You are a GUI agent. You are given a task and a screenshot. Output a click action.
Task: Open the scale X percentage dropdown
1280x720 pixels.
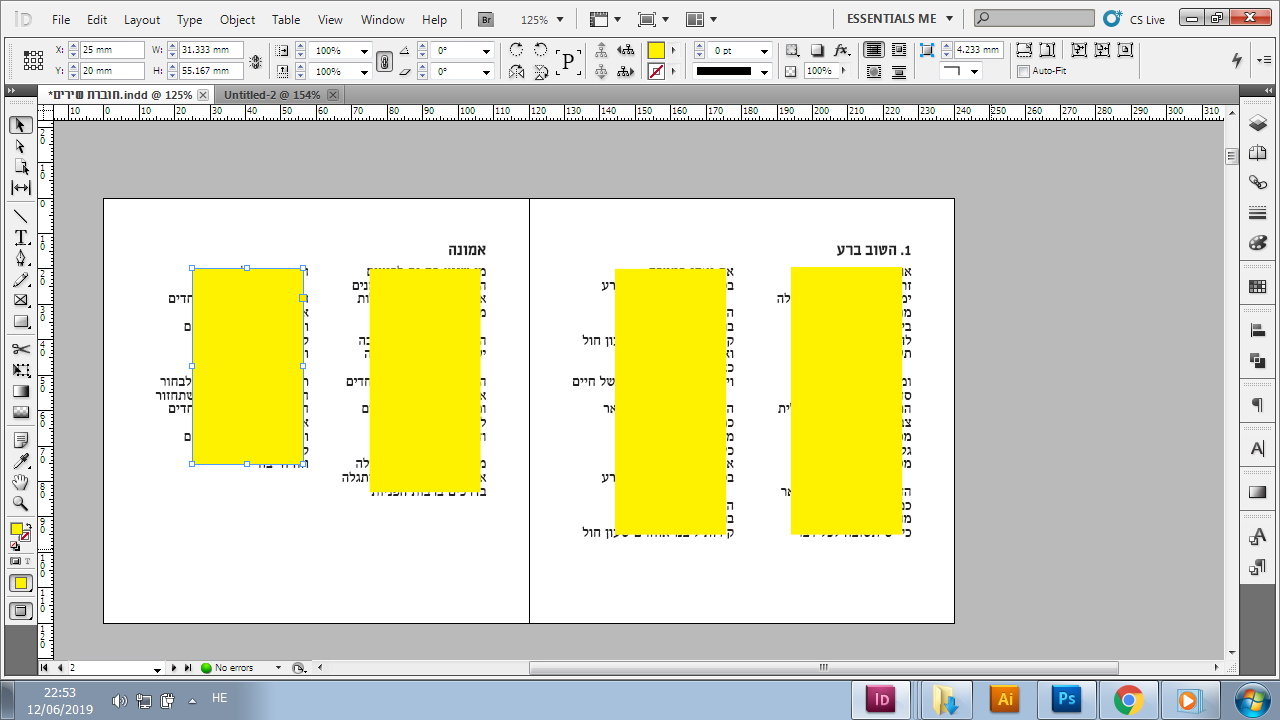(x=363, y=50)
